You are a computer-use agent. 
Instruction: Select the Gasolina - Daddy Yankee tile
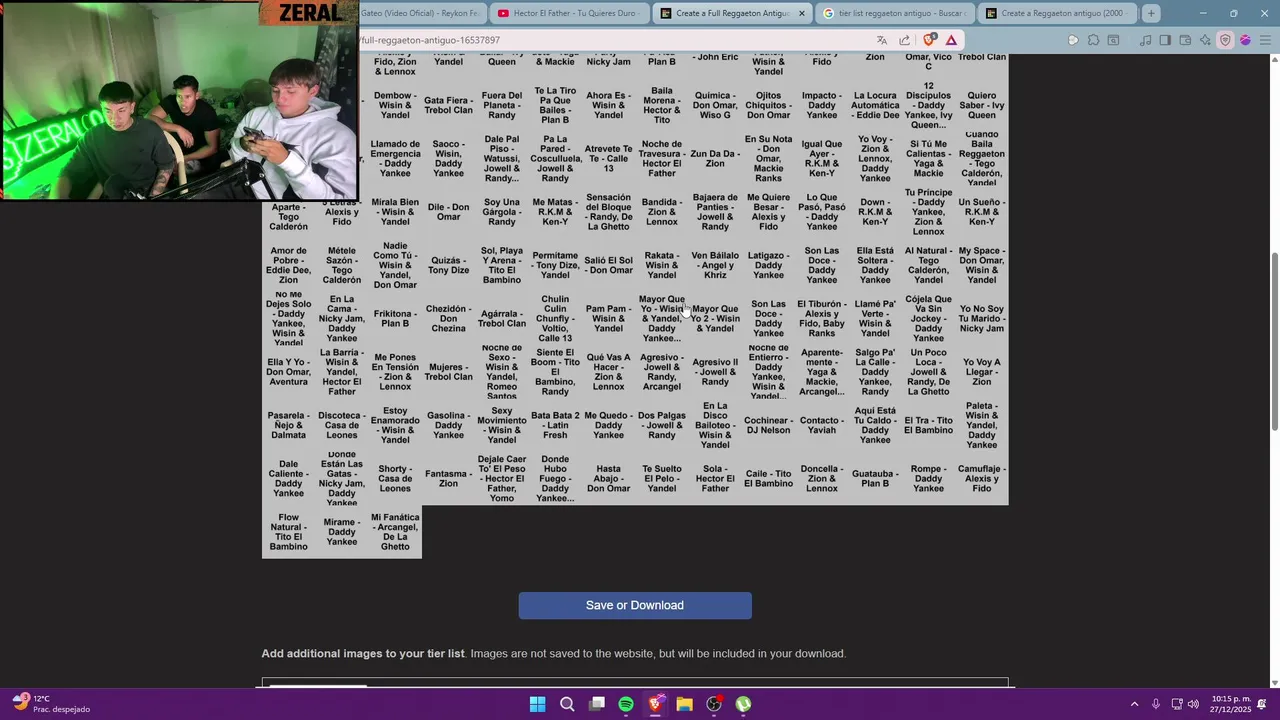[x=448, y=425]
